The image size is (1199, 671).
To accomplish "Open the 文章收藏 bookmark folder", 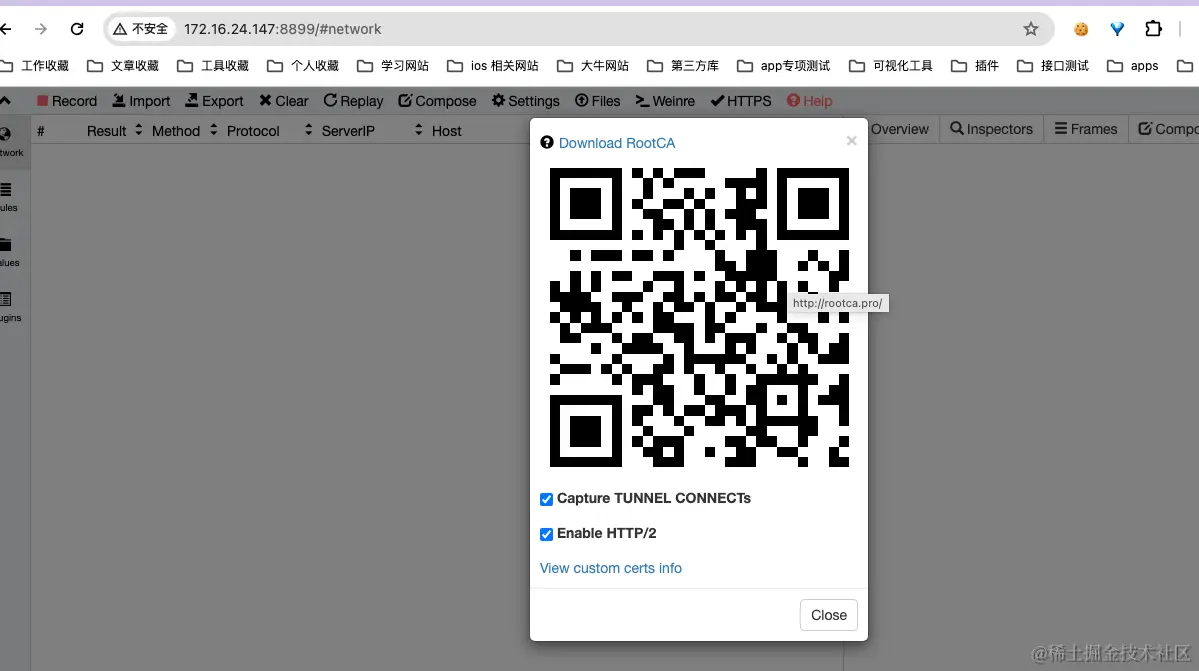I will pyautogui.click(x=123, y=66).
